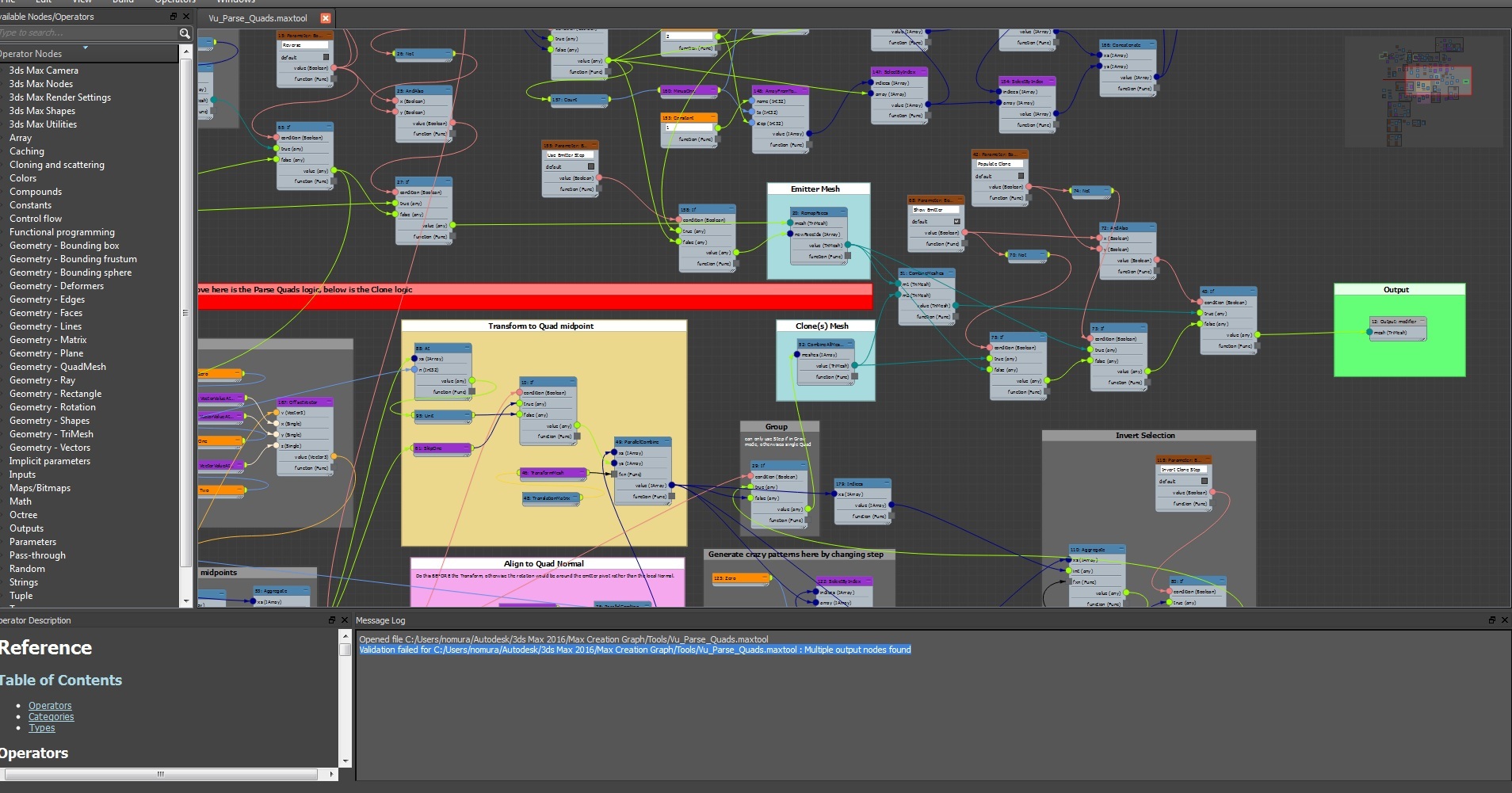Image resolution: width=1512 pixels, height=793 pixels.
Task: Close the Message Log panel
Action: tap(1505, 620)
